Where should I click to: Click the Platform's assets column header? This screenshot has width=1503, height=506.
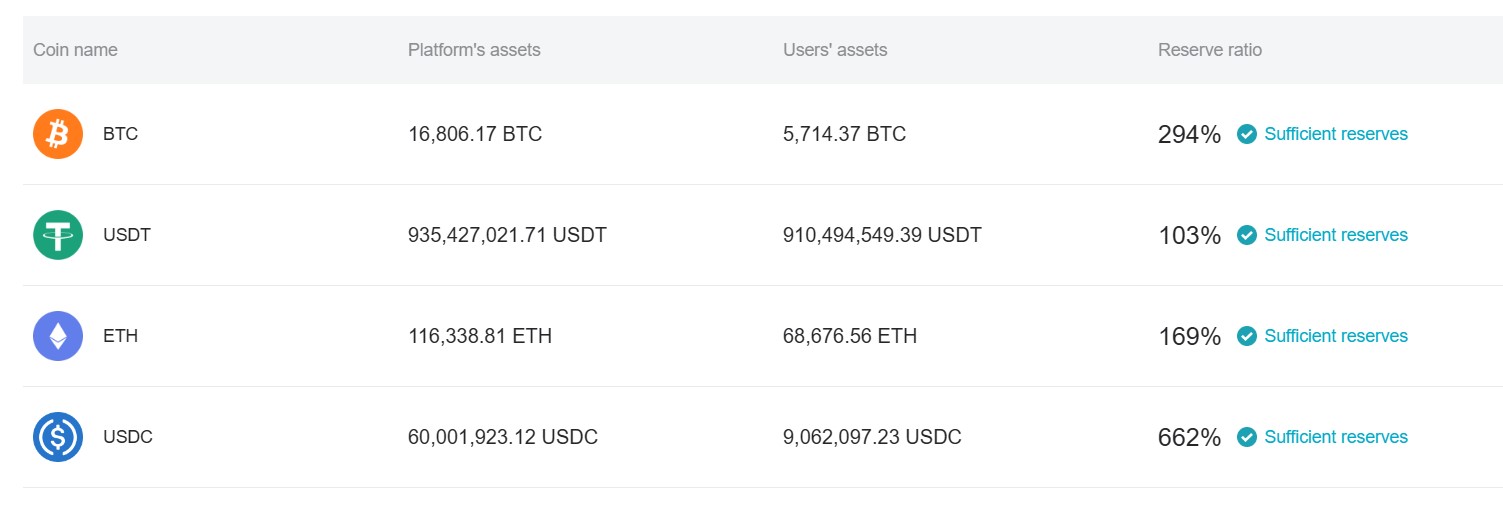click(474, 50)
